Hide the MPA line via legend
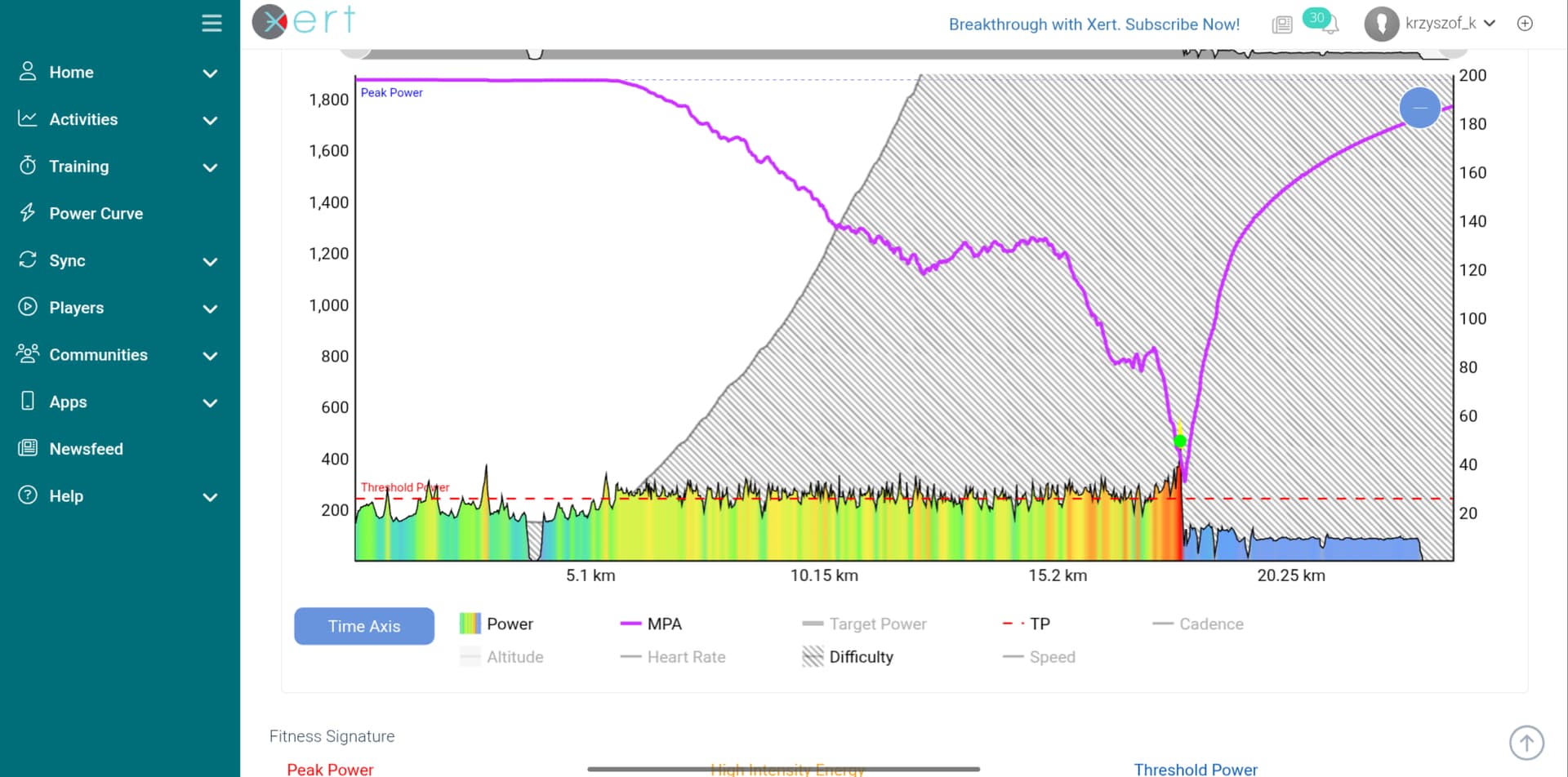The height and width of the screenshot is (777, 1568). [x=652, y=624]
